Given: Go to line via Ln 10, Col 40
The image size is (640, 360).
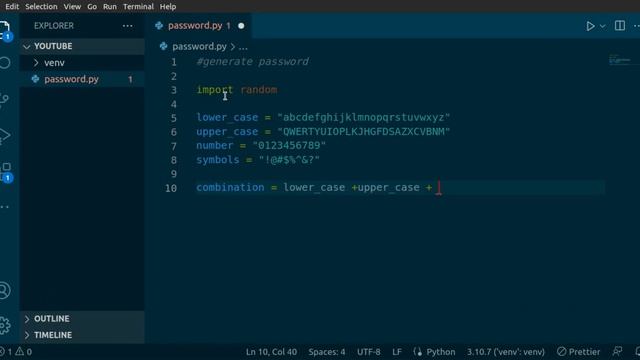Looking at the screenshot, I should [271, 351].
